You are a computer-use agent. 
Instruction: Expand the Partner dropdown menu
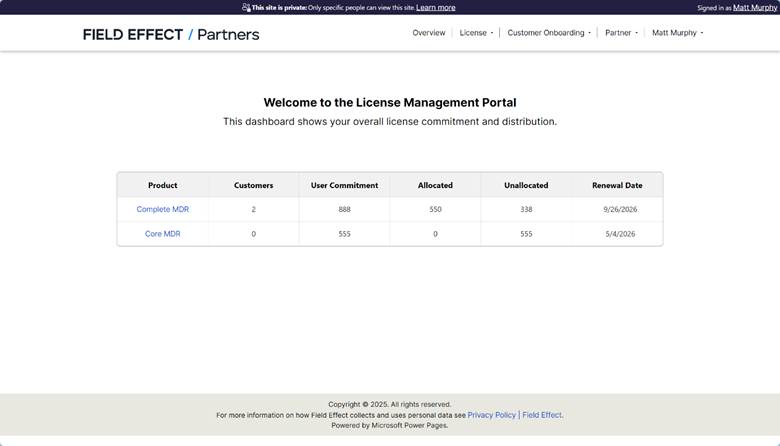(x=621, y=33)
